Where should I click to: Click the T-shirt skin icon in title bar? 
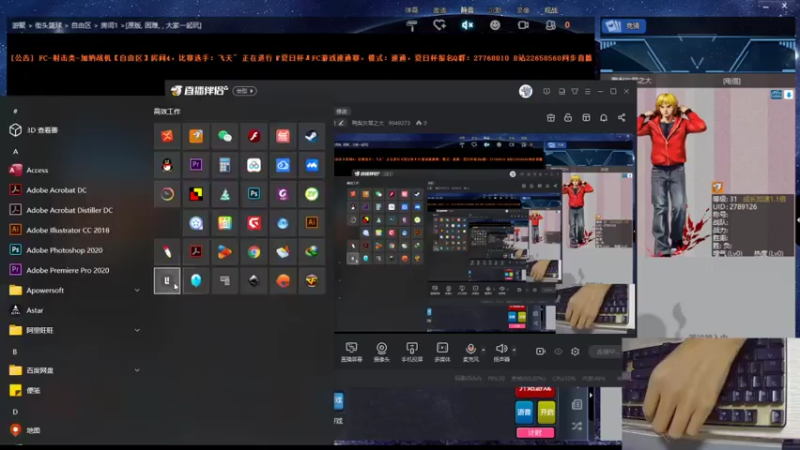point(575,91)
